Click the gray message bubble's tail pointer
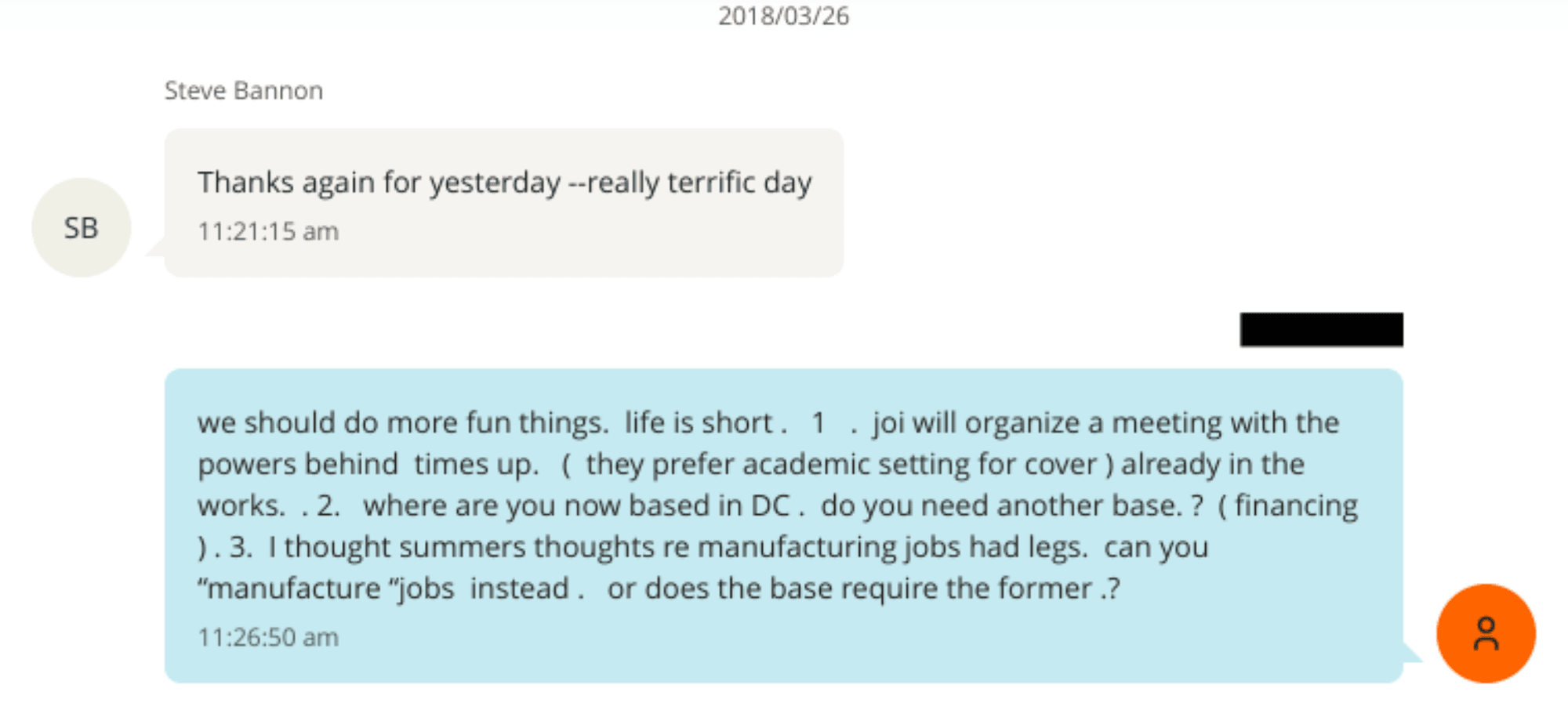Screen dimensions: 1568x710 tap(155, 248)
